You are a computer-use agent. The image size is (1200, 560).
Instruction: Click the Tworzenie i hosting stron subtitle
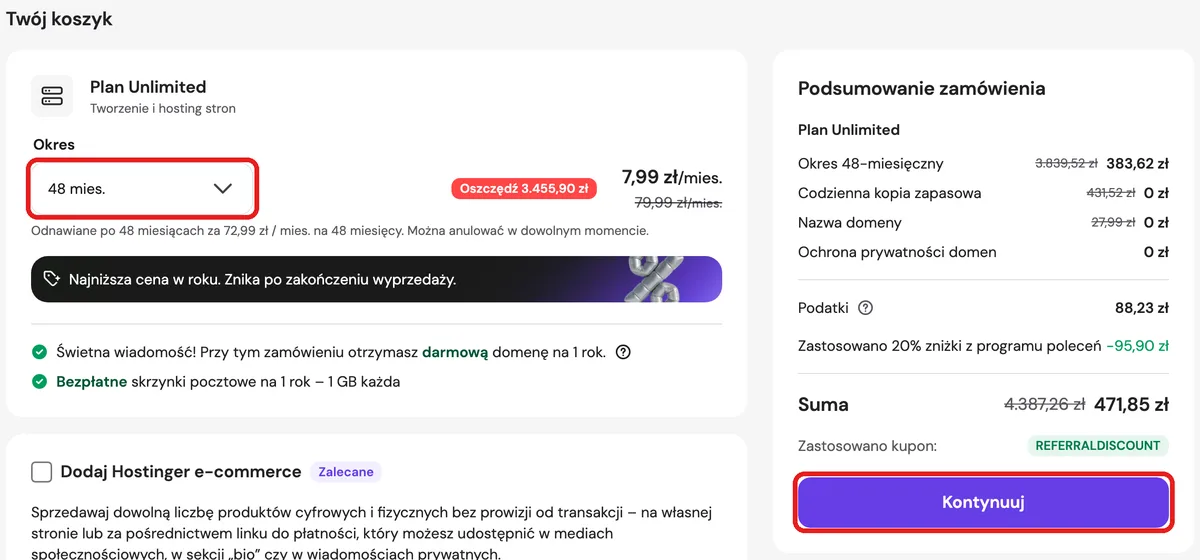[163, 108]
